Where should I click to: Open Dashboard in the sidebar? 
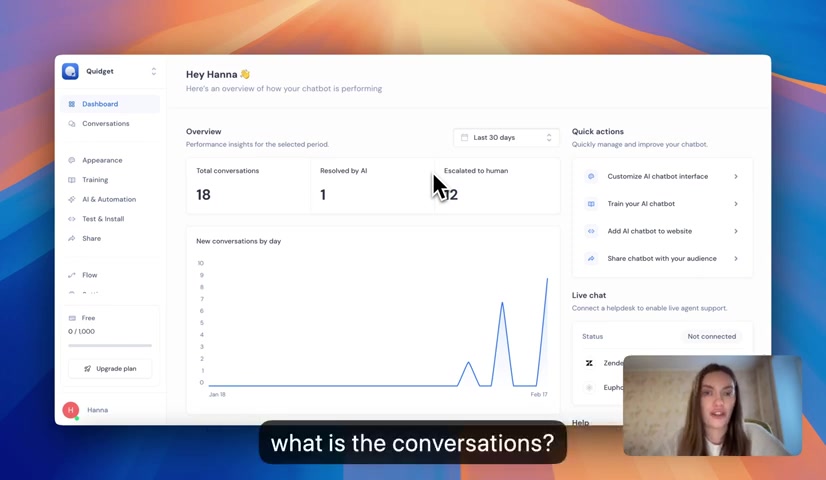pyautogui.click(x=110, y=104)
